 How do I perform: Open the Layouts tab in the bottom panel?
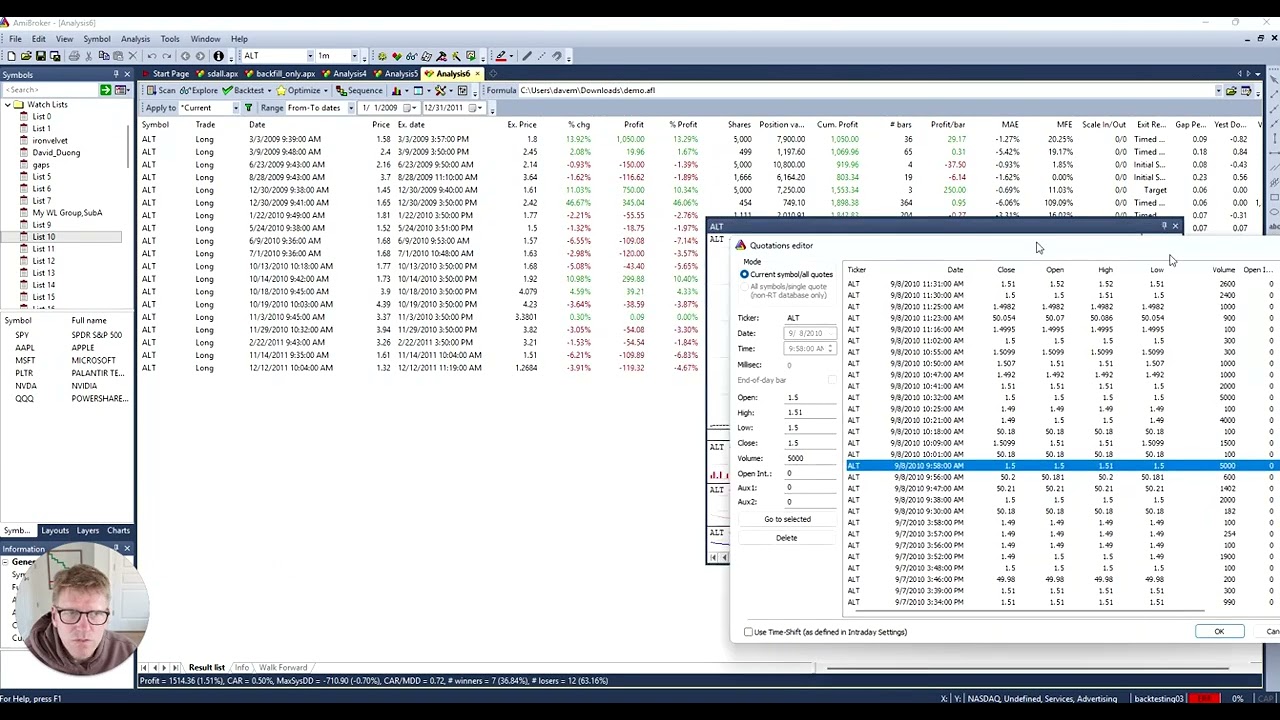click(x=55, y=530)
